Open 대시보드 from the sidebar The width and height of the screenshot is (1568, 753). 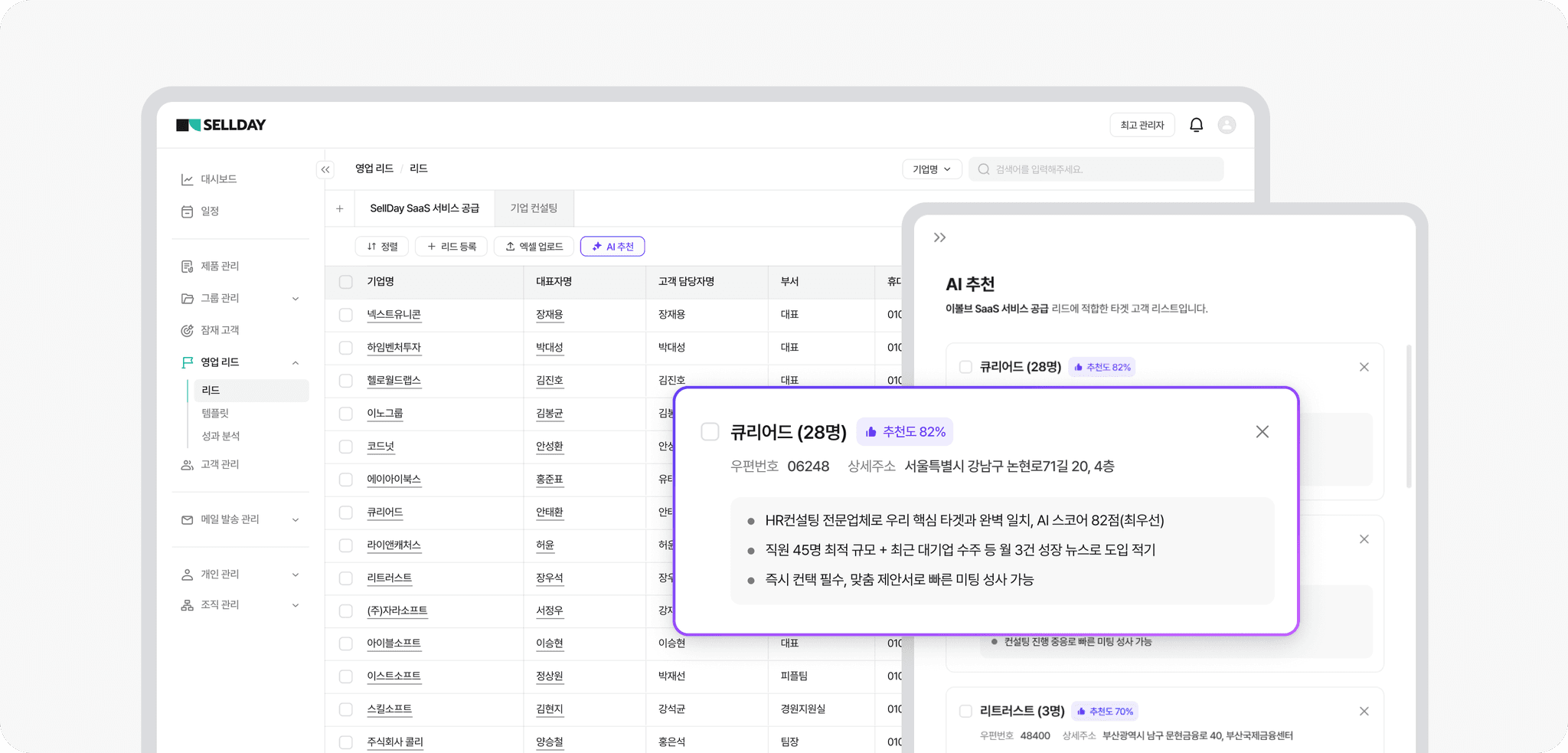tap(218, 179)
